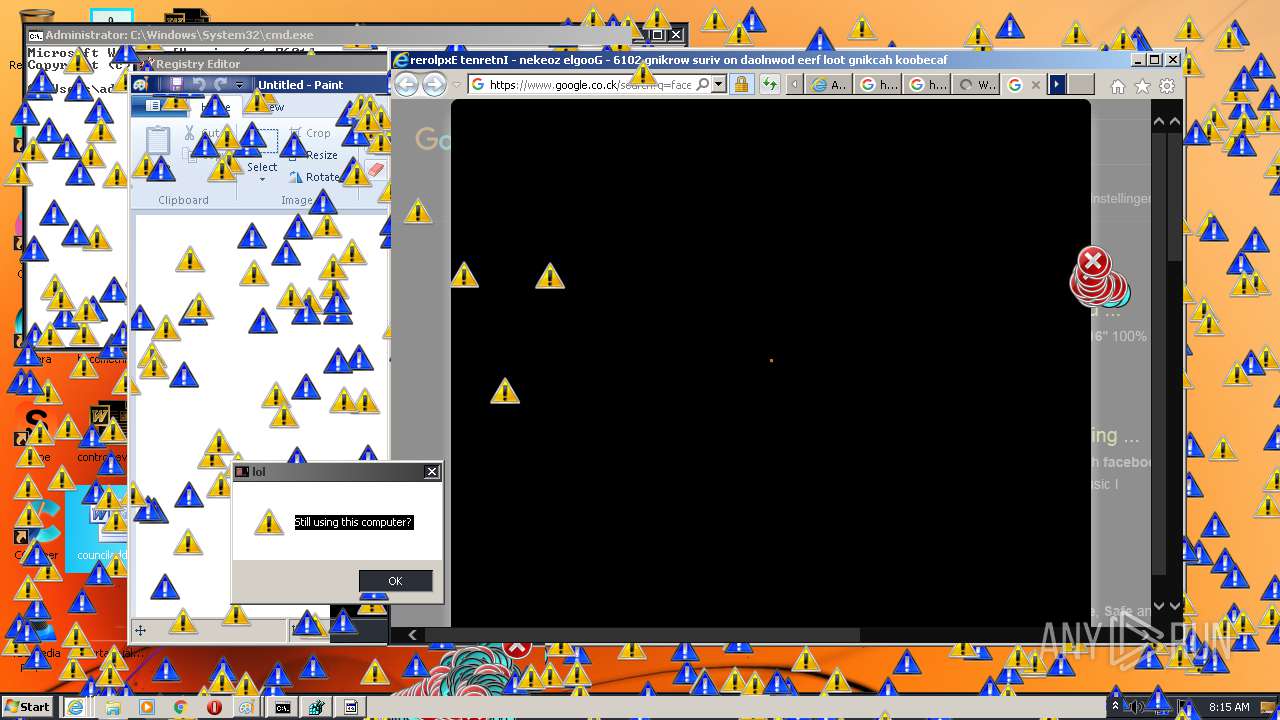The image size is (1280, 720).
Task: Switch to the loading IE tab W...
Action: point(976,85)
